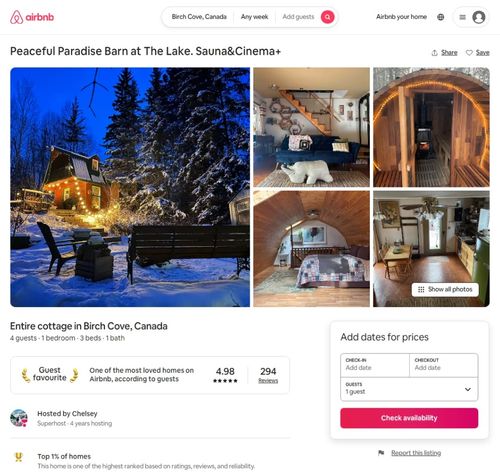Select the Checkout date field
This screenshot has height=474, width=500.
[x=444, y=365]
